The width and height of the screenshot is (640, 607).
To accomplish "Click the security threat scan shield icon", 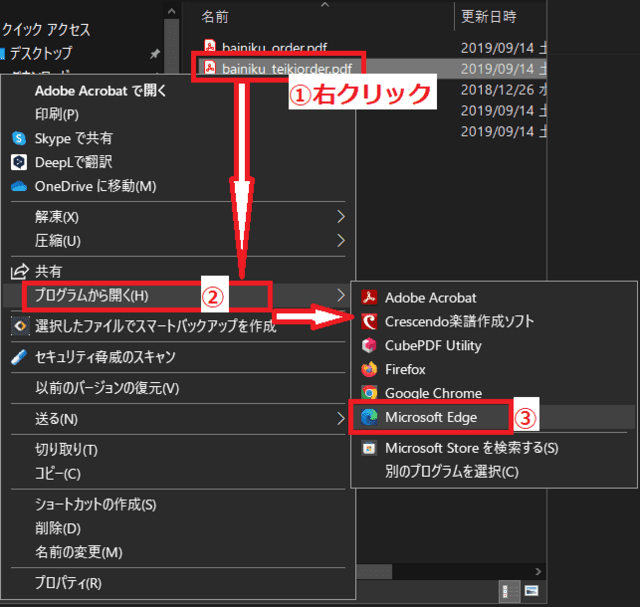I will coord(18,357).
